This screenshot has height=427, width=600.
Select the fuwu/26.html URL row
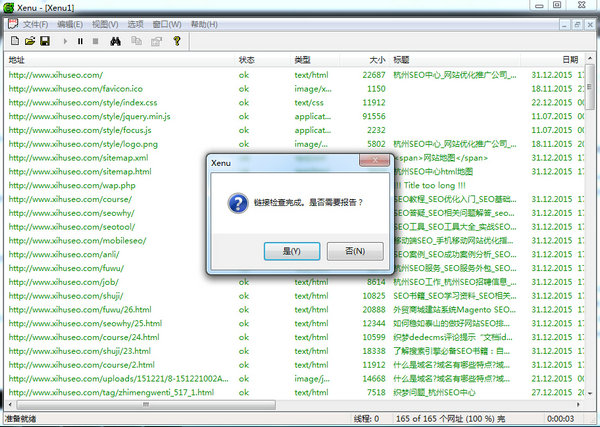pos(295,310)
